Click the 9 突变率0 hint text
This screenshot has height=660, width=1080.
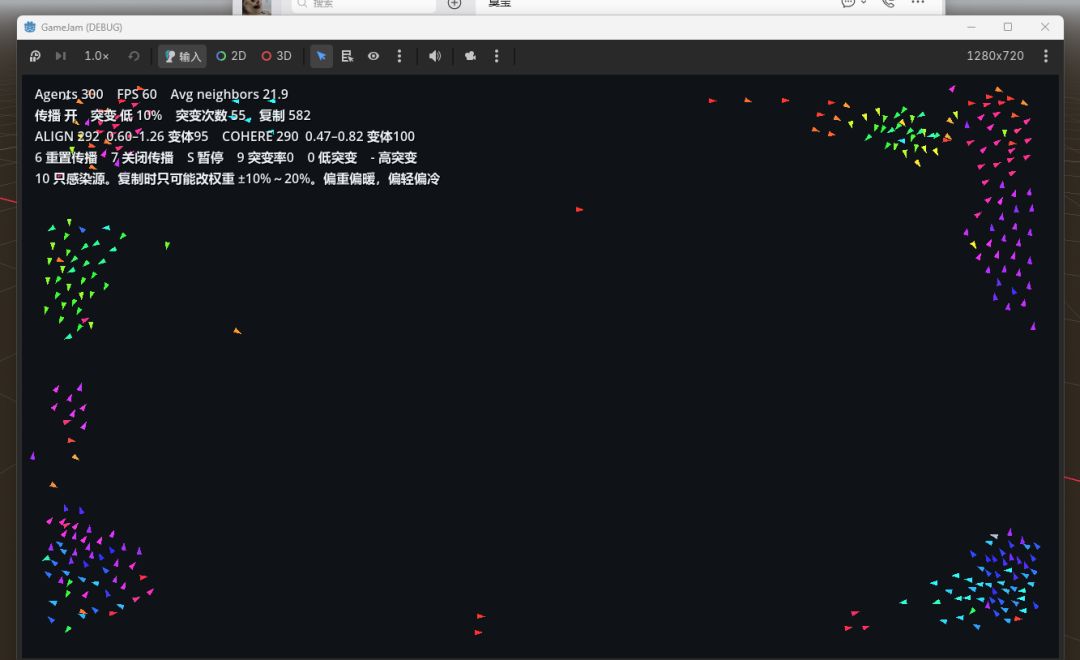[x=265, y=158]
